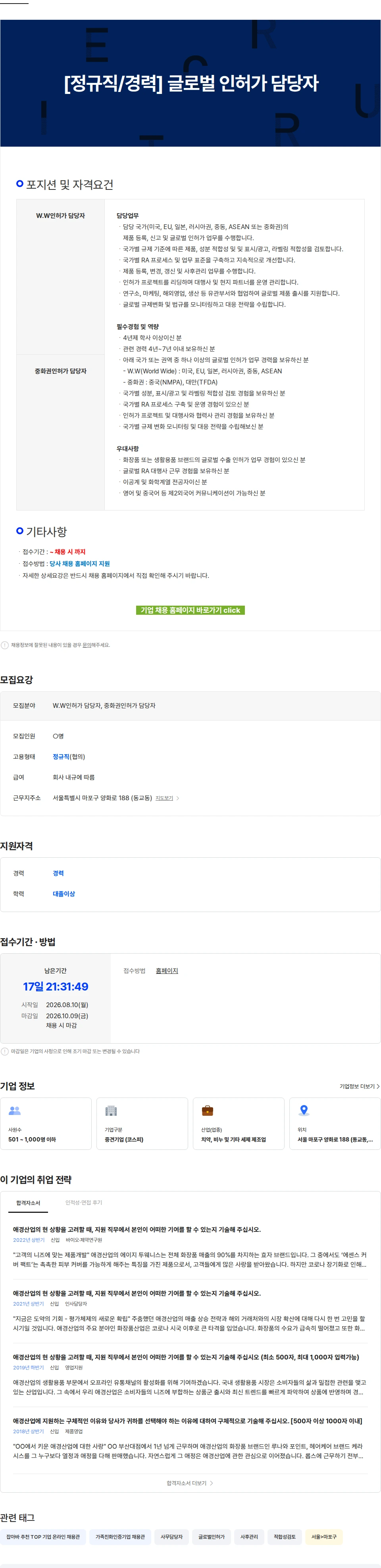Screen dimensions: 381x1568
Task: Click the 글로벌 인허가 담당자 banner image
Action: (190, 83)
